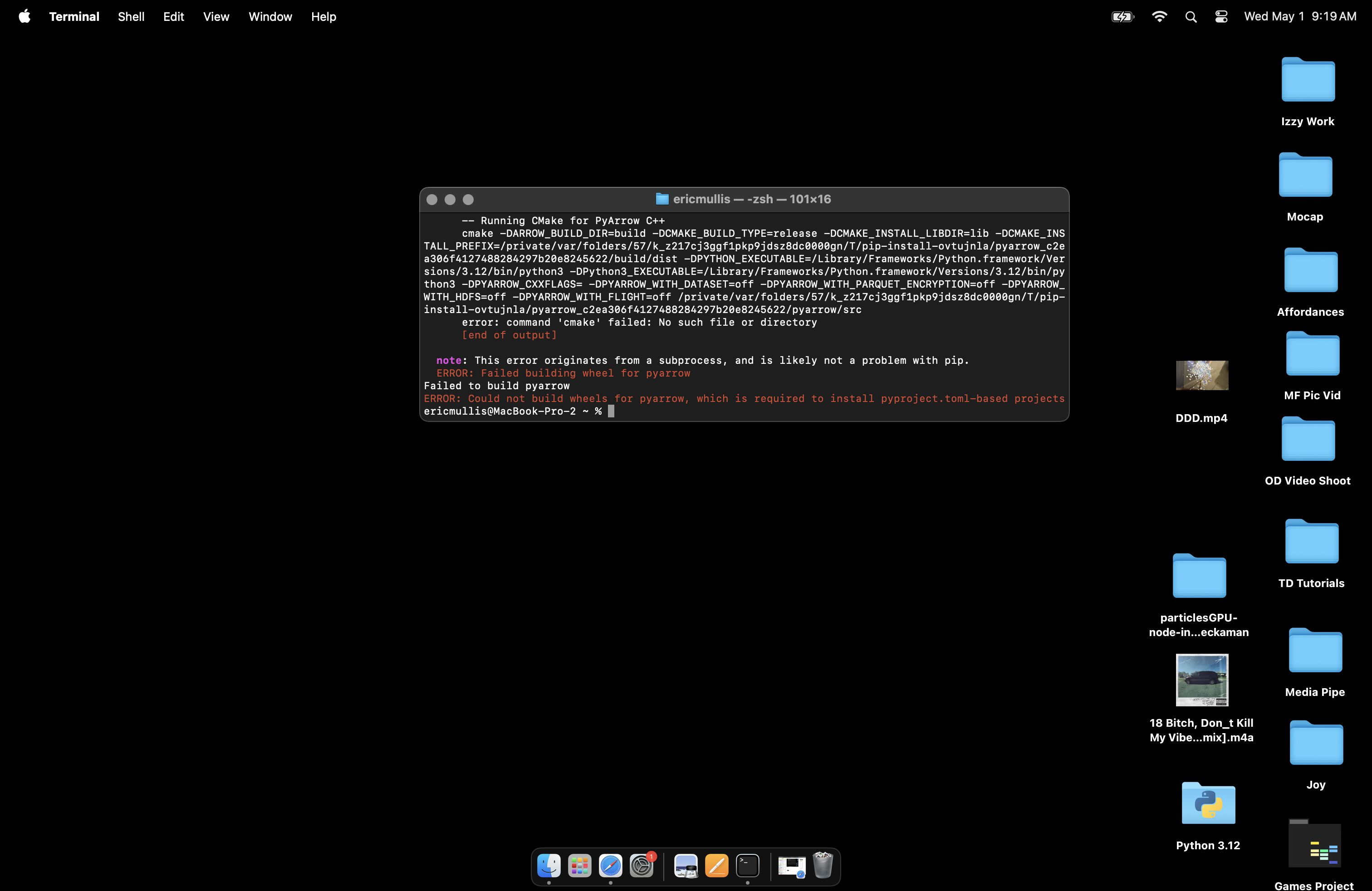The height and width of the screenshot is (891, 1372).
Task: Open the Trash in the dock
Action: point(823,865)
